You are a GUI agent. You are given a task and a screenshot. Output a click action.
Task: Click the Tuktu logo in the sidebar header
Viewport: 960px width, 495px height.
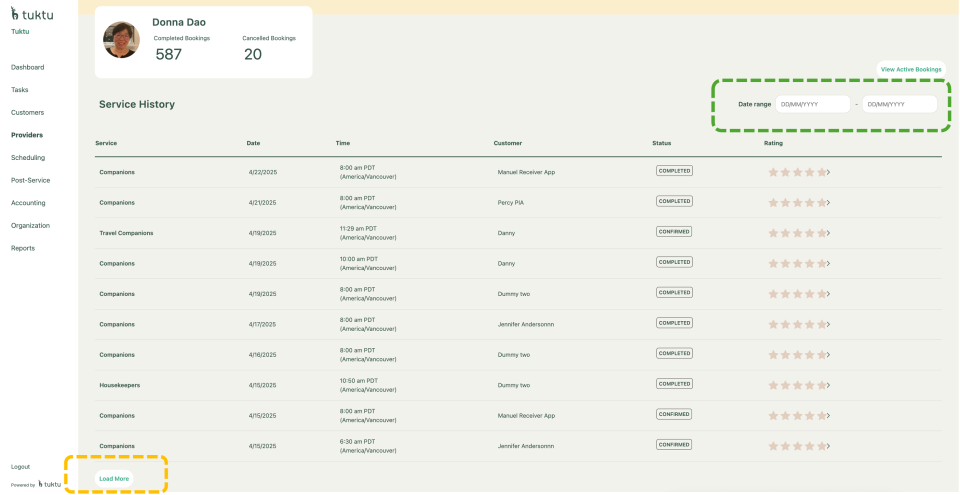click(x=32, y=15)
